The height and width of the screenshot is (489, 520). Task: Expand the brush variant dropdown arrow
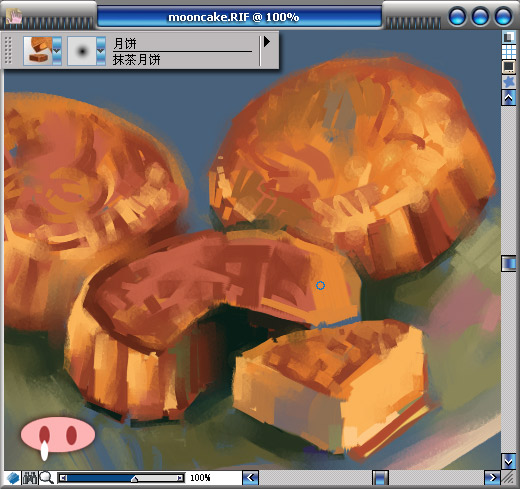click(101, 51)
